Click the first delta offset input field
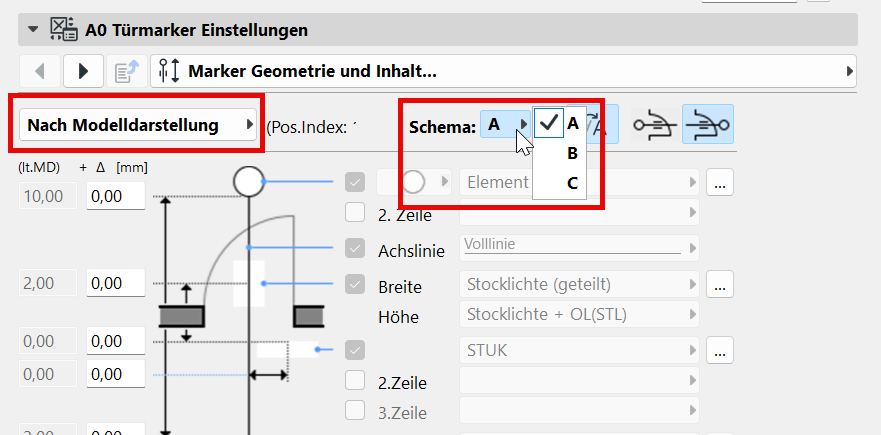This screenshot has width=881, height=435. click(116, 196)
